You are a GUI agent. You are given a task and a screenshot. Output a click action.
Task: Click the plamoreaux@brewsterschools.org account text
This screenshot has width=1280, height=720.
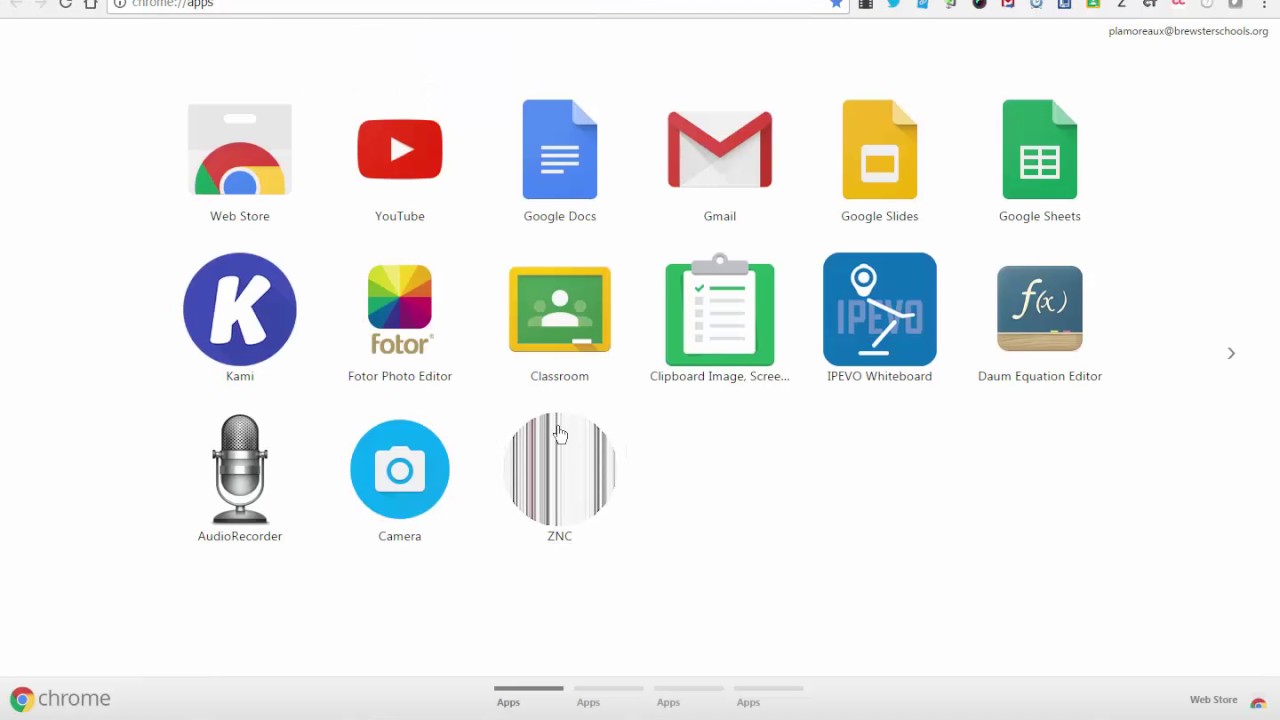[x=1188, y=31]
